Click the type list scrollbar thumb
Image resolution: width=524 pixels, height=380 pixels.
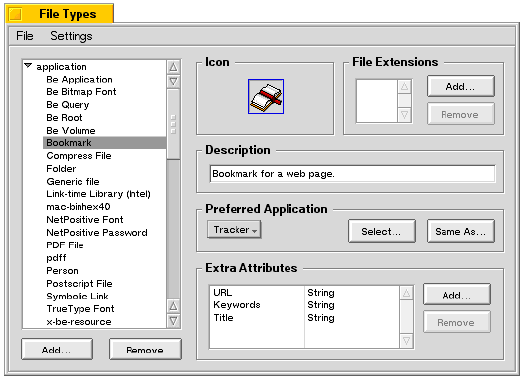(x=173, y=124)
